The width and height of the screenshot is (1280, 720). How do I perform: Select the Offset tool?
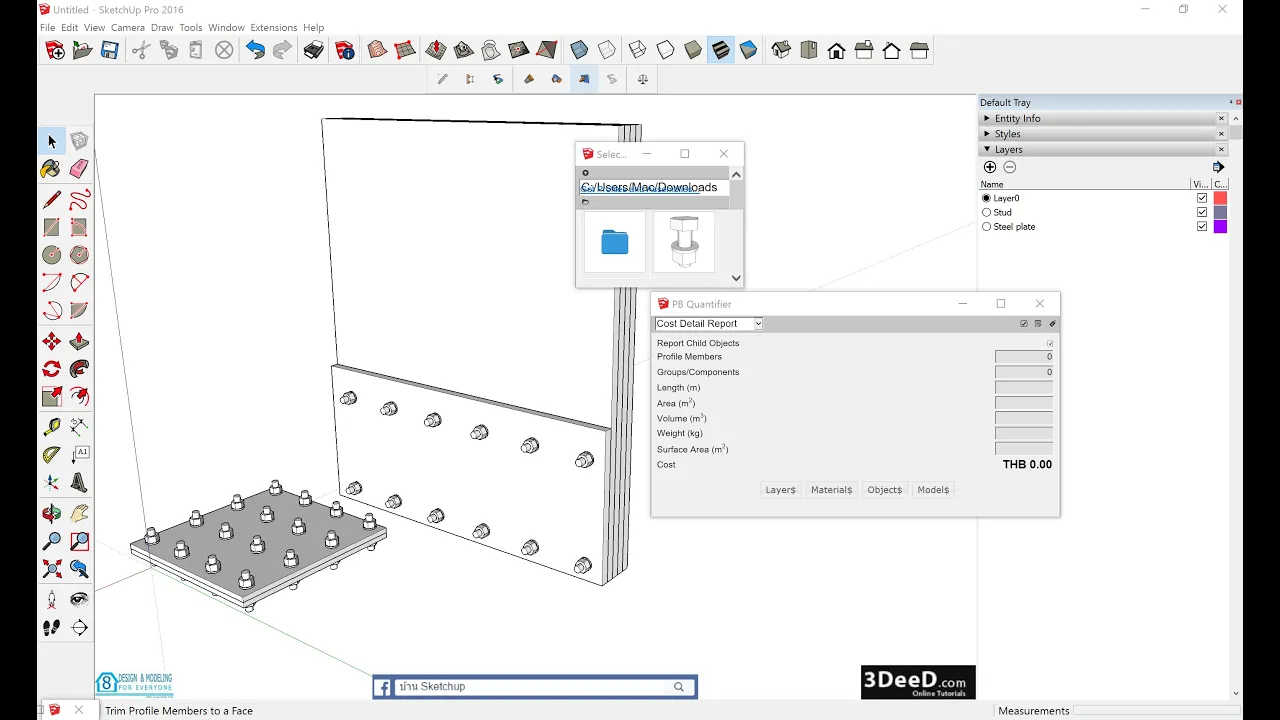tap(79, 397)
